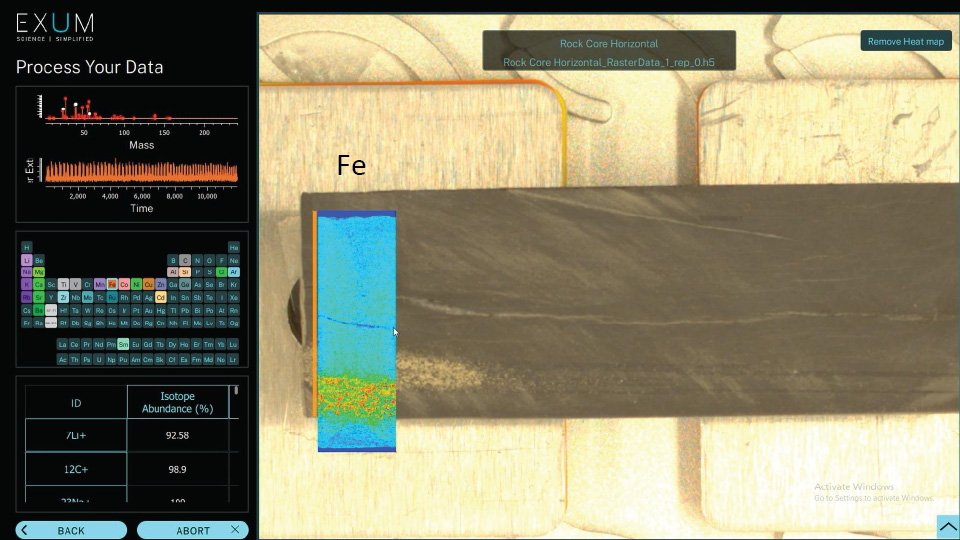Select the Ti element tile
The width and height of the screenshot is (960, 540).
[x=63, y=284]
